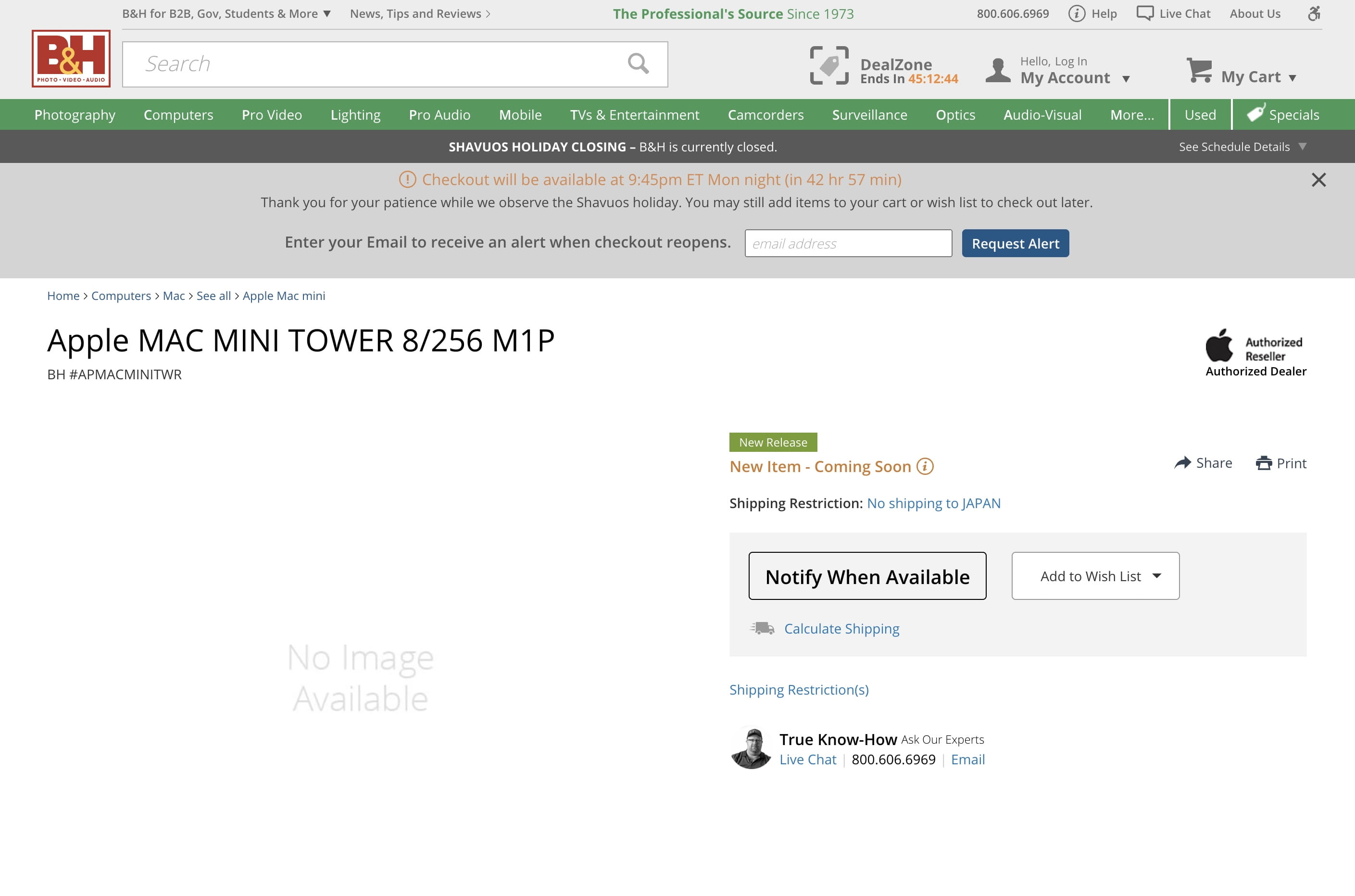Click the Request Alert button
1355x896 pixels.
coord(1015,243)
